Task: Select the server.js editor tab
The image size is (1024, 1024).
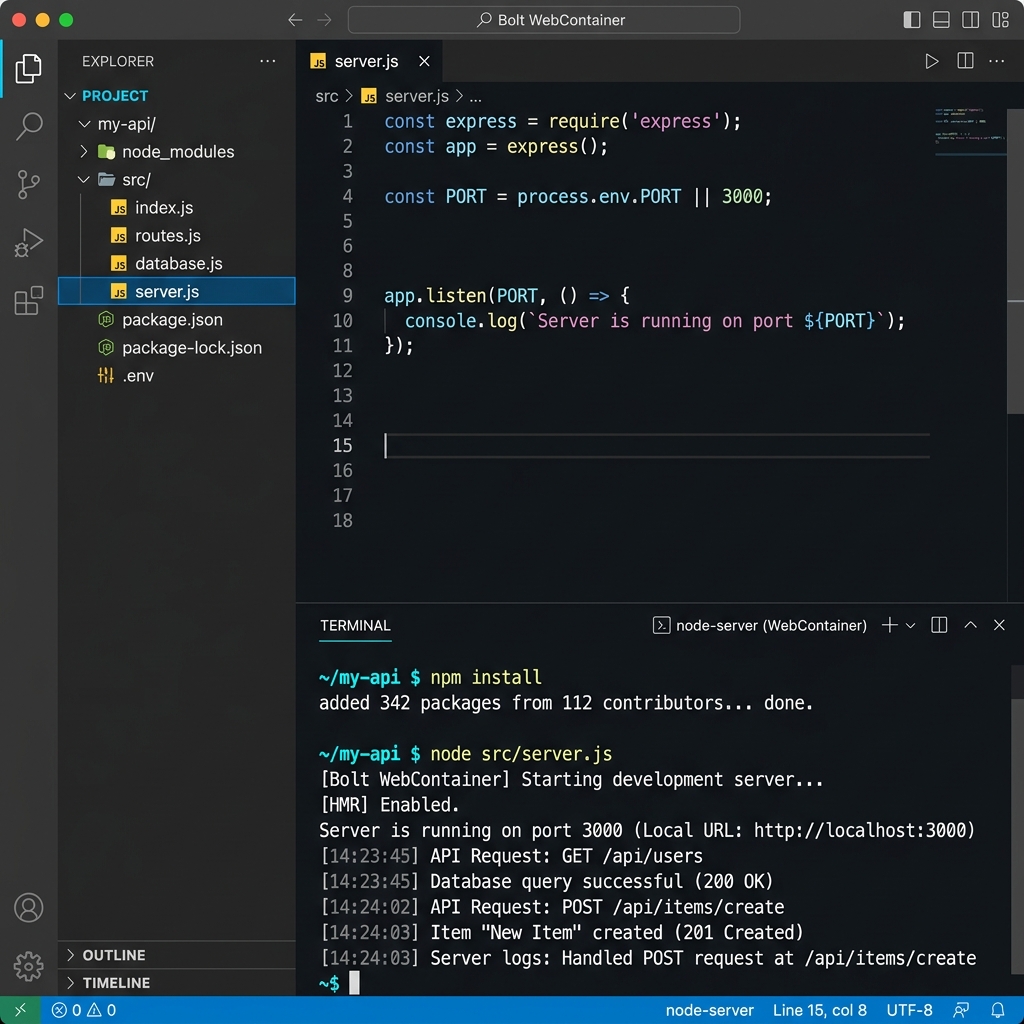Action: [x=368, y=61]
